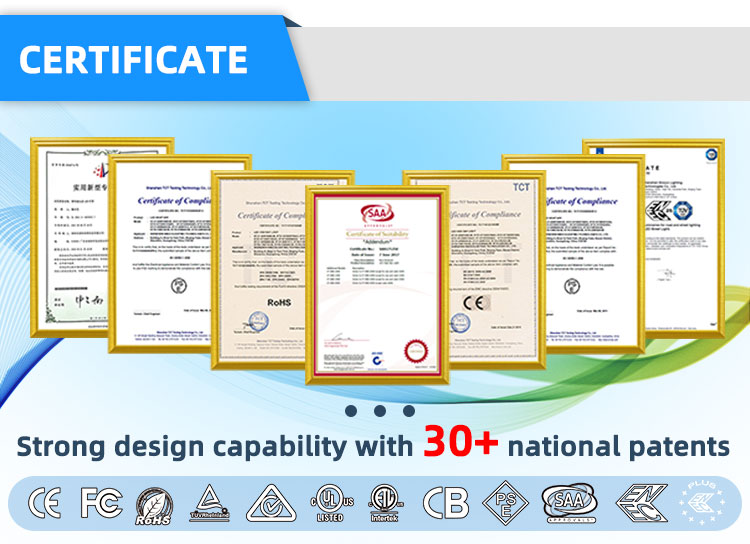The image size is (750, 544).
Task: Open the ENEC certification icon
Action: click(x=641, y=503)
